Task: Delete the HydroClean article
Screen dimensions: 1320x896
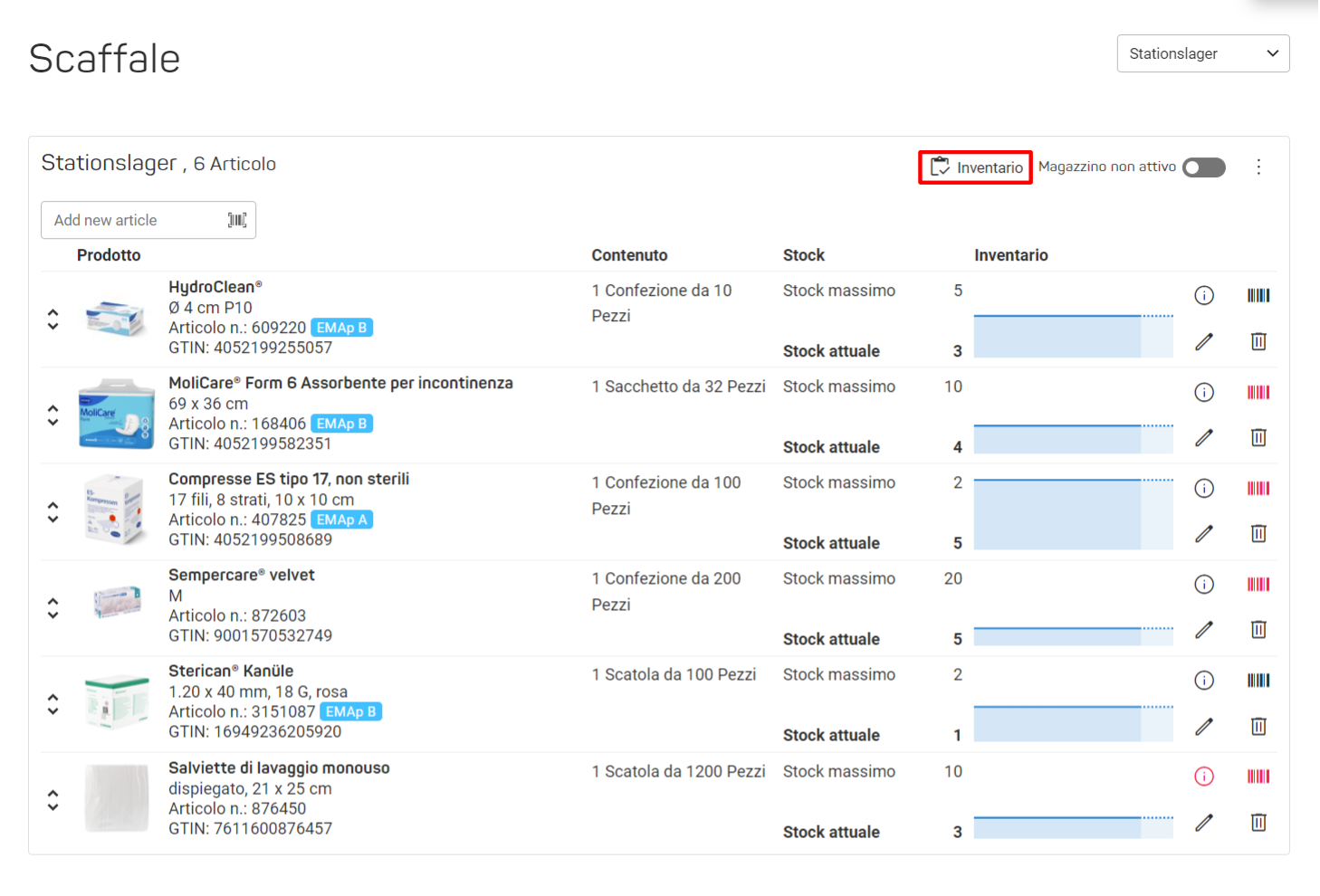Action: click(x=1258, y=341)
